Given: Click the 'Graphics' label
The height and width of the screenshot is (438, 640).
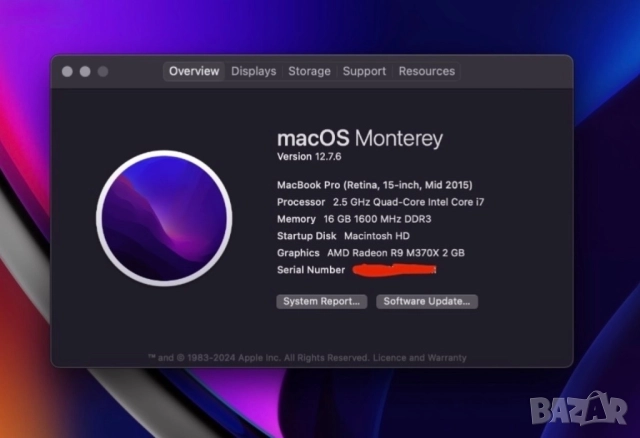Looking at the screenshot, I should pos(298,253).
